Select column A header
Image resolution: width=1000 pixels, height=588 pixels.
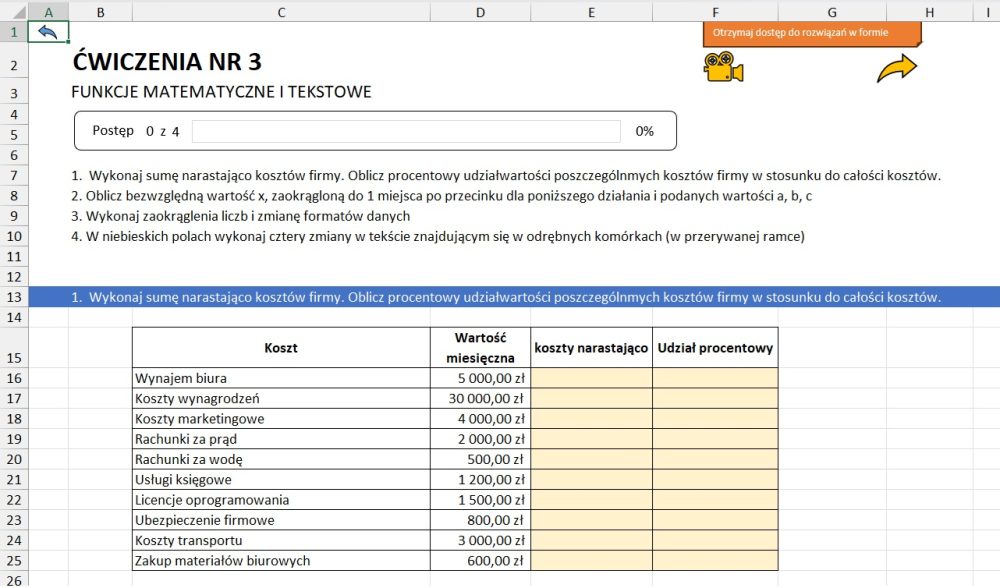[48, 11]
